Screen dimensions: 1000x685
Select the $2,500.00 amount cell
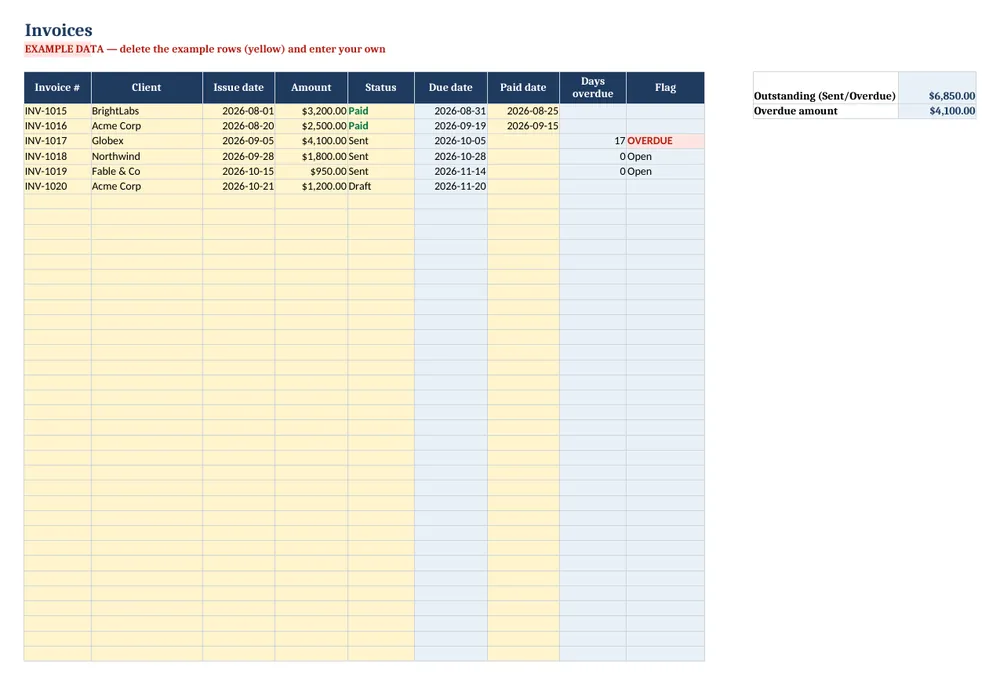311,126
